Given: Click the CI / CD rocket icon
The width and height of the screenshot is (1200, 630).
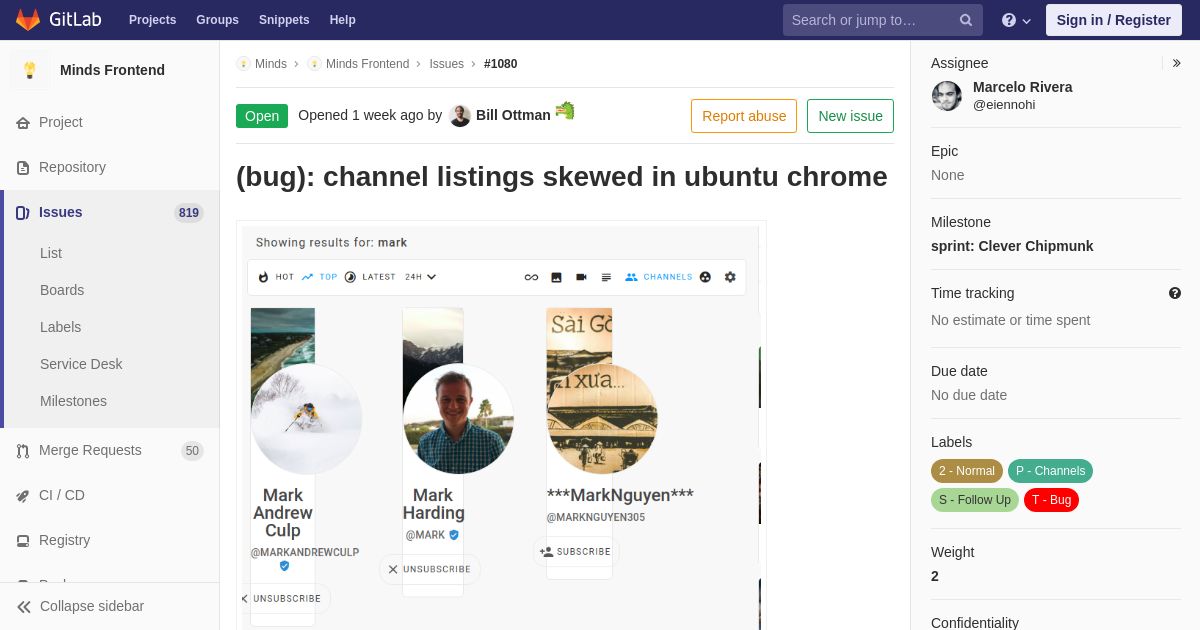Looking at the screenshot, I should 23,496.
